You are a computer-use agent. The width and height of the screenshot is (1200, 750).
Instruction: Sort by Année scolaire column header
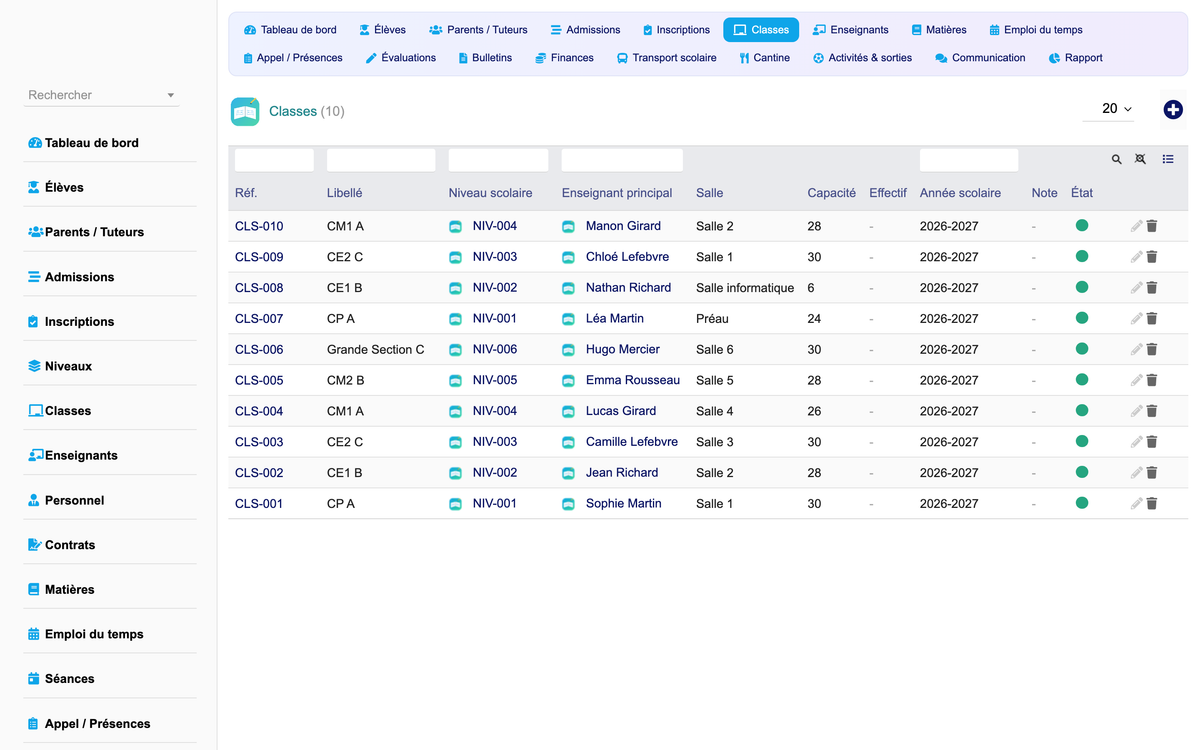click(960, 193)
